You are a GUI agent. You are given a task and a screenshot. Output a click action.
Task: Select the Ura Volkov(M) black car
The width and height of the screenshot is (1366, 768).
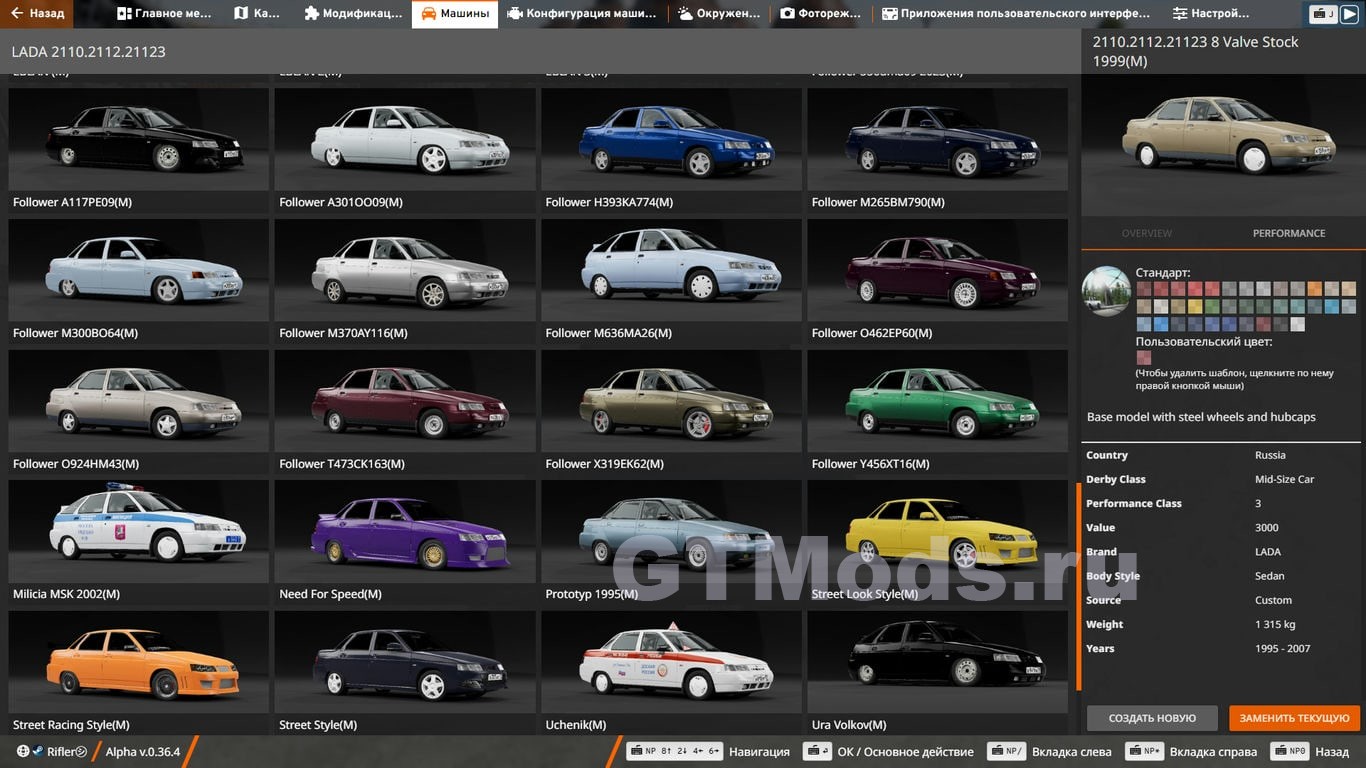(938, 673)
